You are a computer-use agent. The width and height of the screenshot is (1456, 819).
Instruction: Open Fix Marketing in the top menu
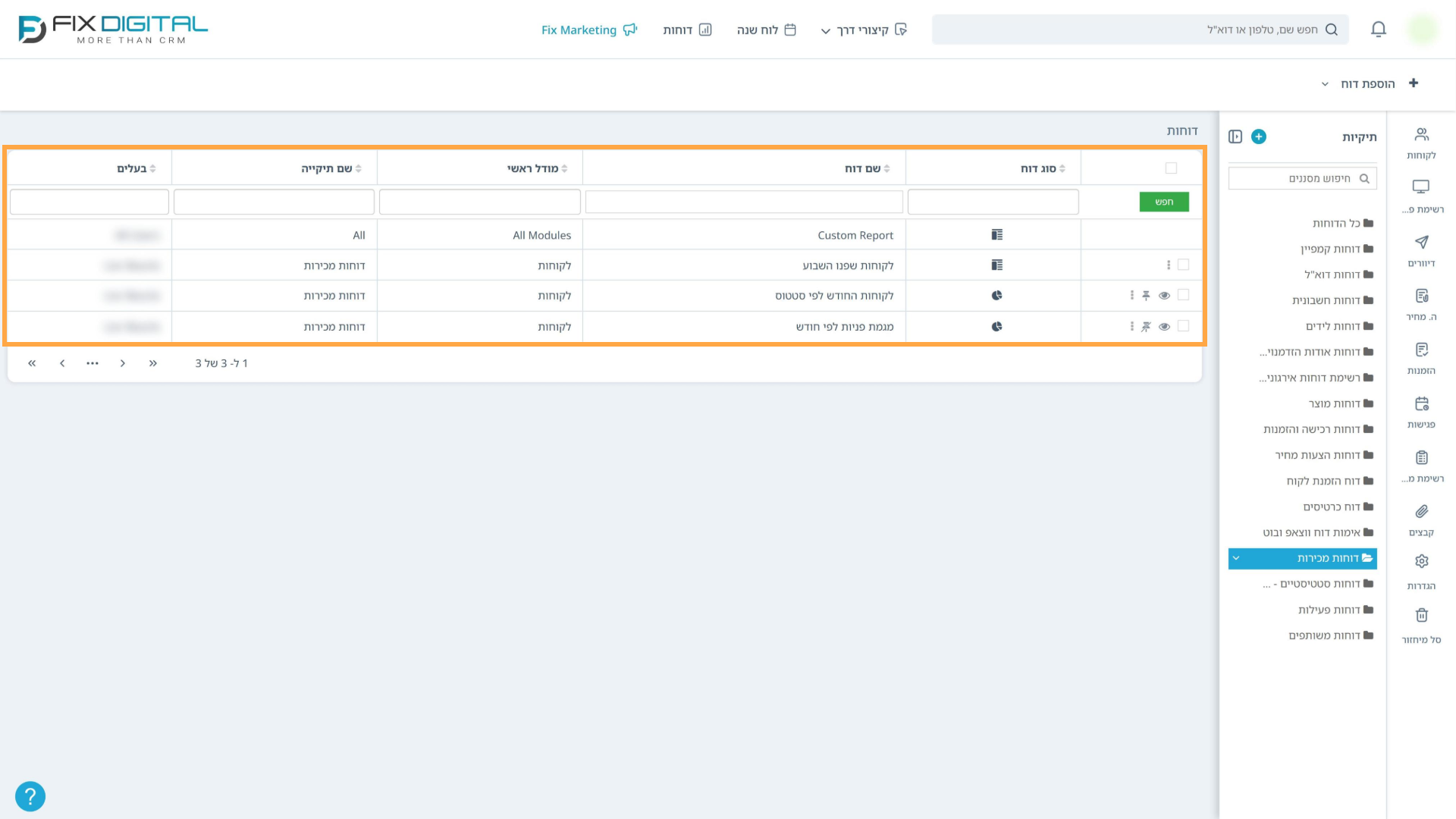point(588,30)
